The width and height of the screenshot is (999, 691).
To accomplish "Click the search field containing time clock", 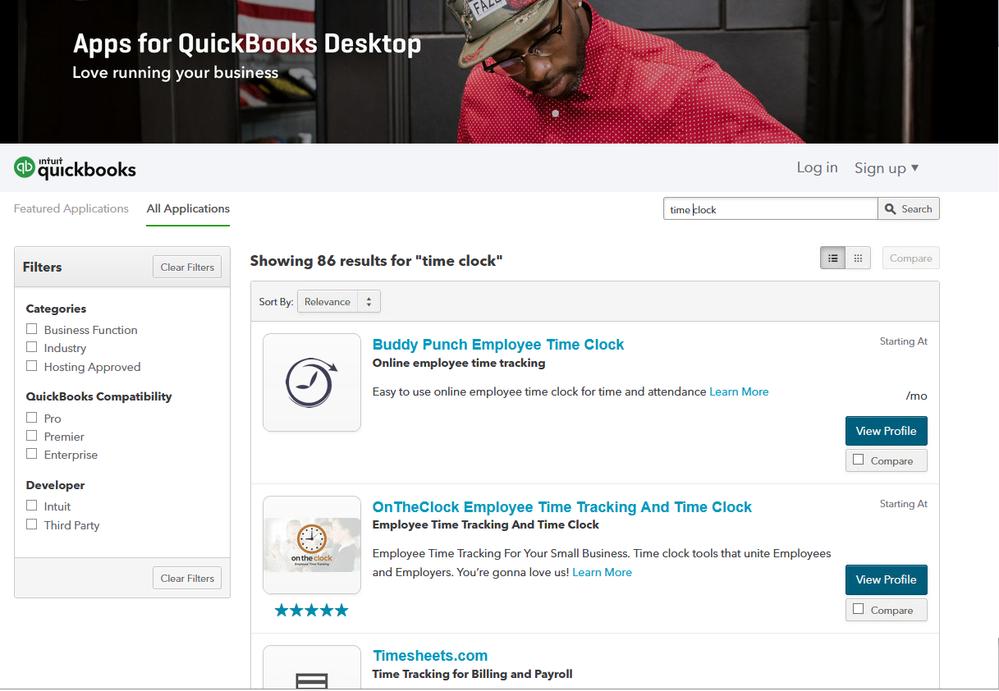I will (770, 209).
